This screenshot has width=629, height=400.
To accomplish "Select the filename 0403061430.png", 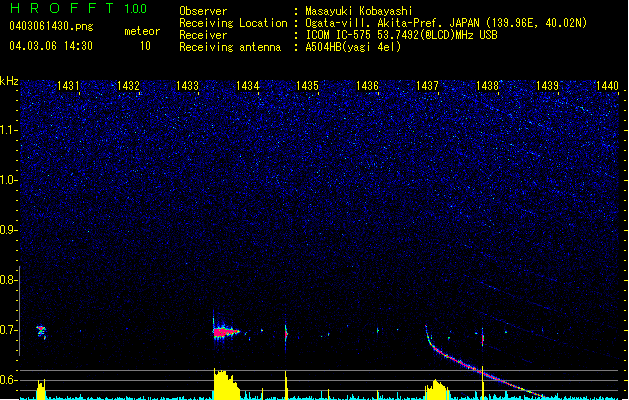I will pyautogui.click(x=51, y=26).
